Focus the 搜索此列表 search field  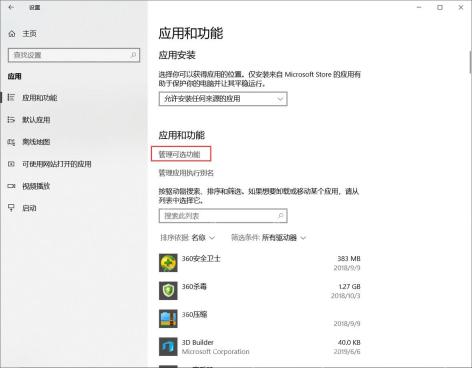[223, 216]
